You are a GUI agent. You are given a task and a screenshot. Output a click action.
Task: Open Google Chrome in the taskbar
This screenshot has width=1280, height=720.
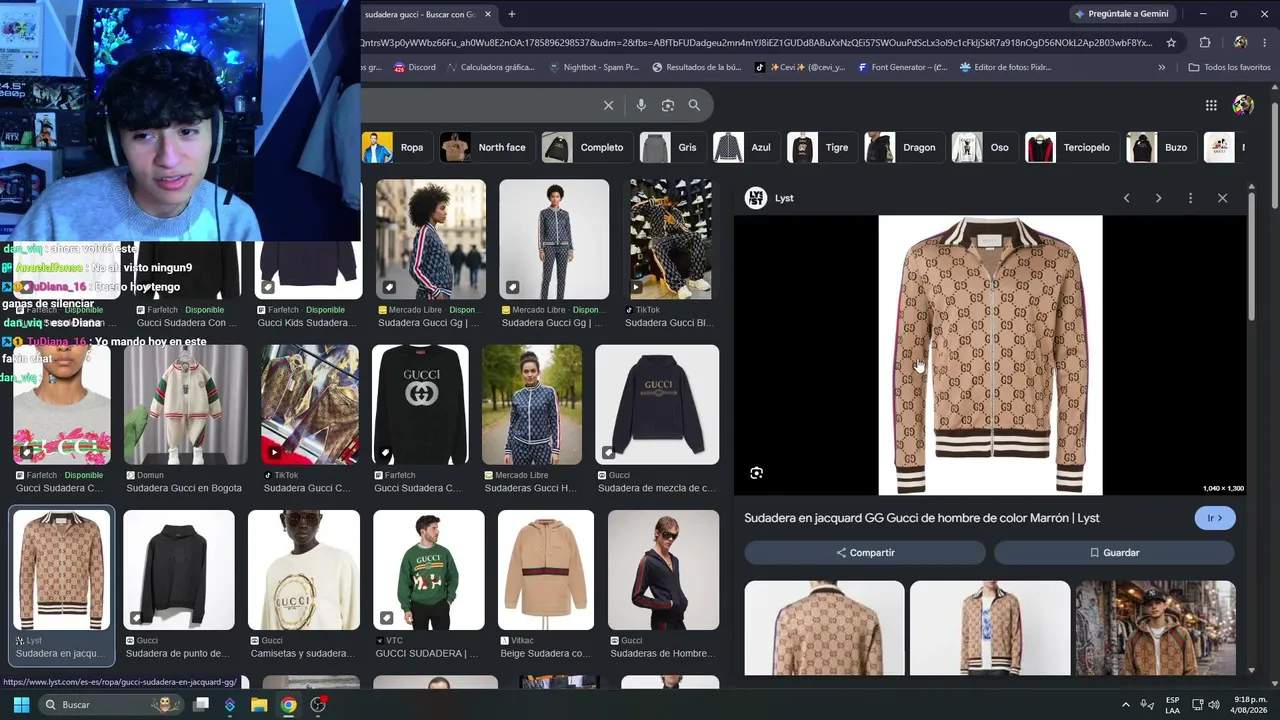[x=288, y=705]
